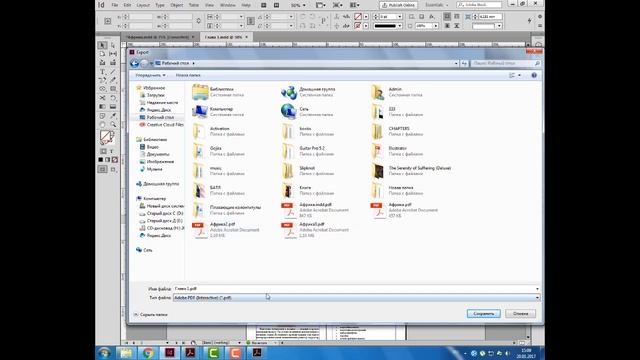Select the Line tool in InDesign toolbox
The width and height of the screenshot is (640, 360).
pyautogui.click(x=113, y=72)
